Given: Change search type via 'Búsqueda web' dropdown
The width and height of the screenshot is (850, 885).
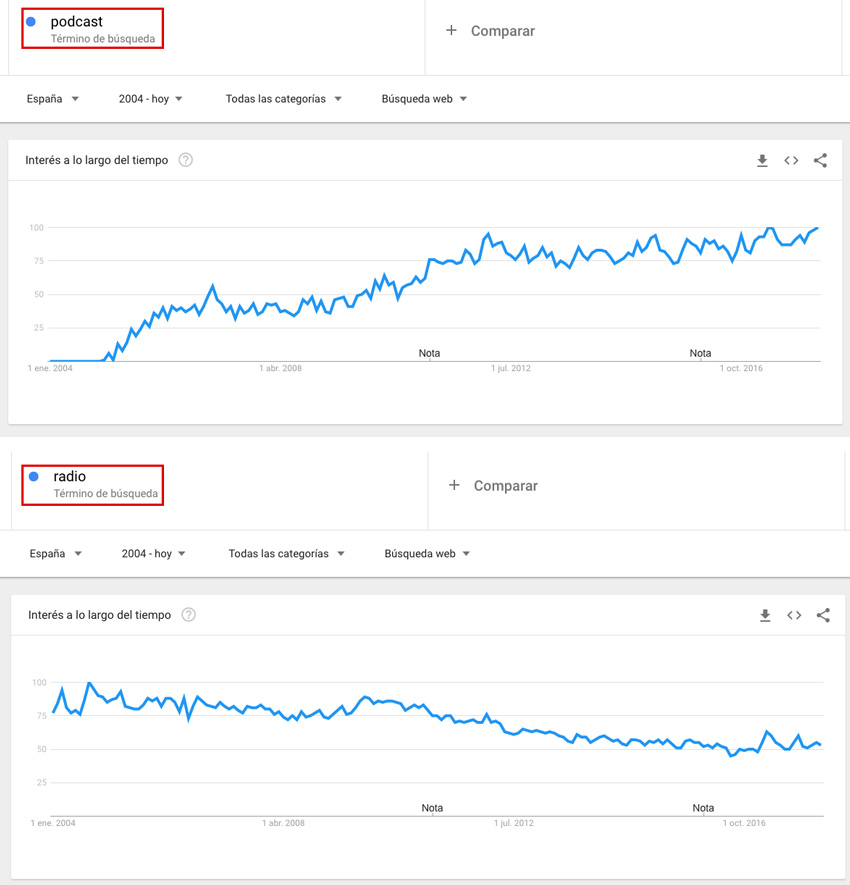Looking at the screenshot, I should click(424, 98).
